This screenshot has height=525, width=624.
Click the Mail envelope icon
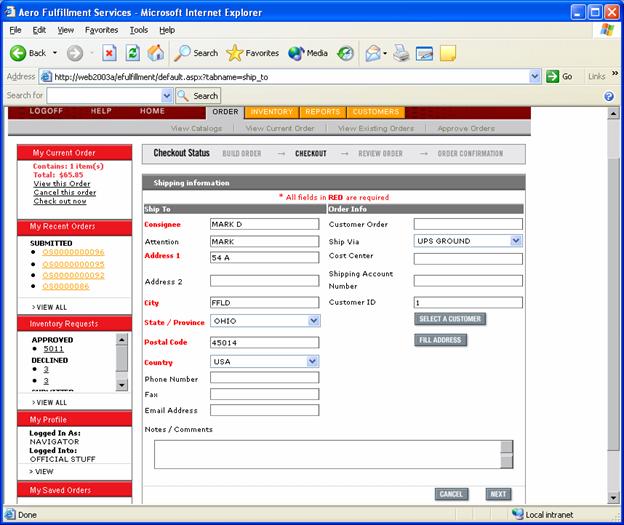373,53
